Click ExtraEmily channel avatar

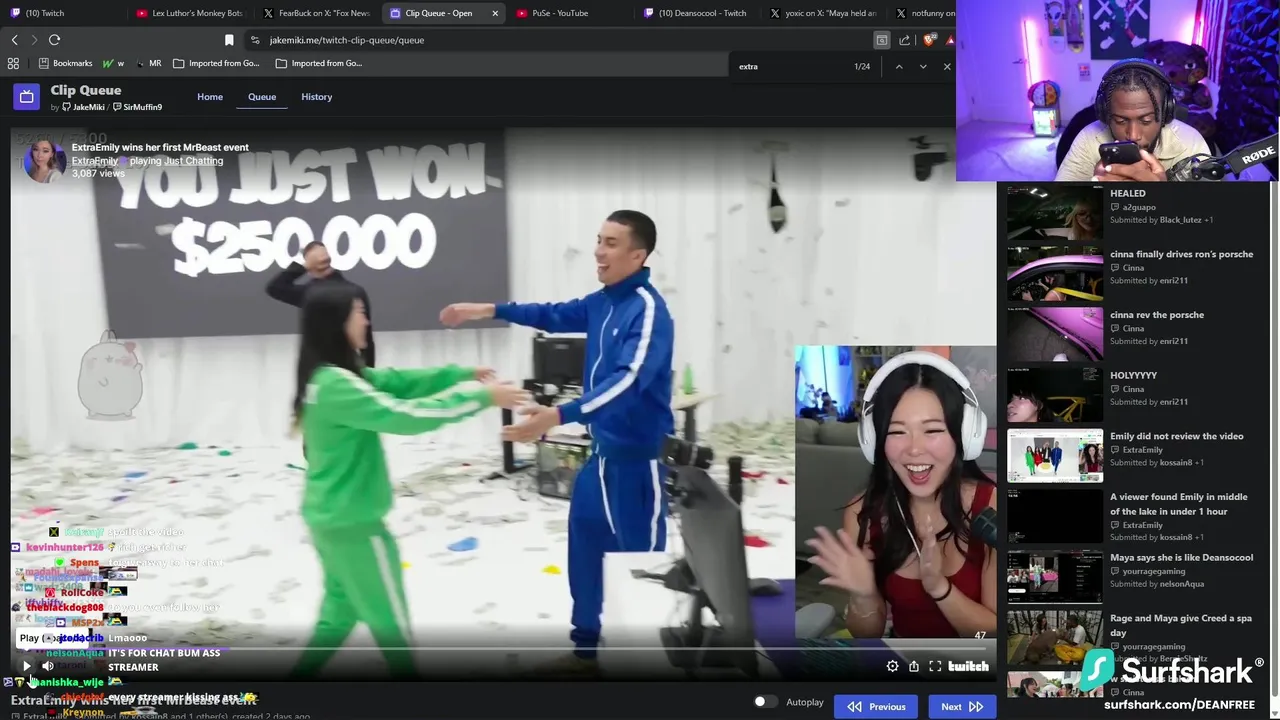click(x=44, y=160)
